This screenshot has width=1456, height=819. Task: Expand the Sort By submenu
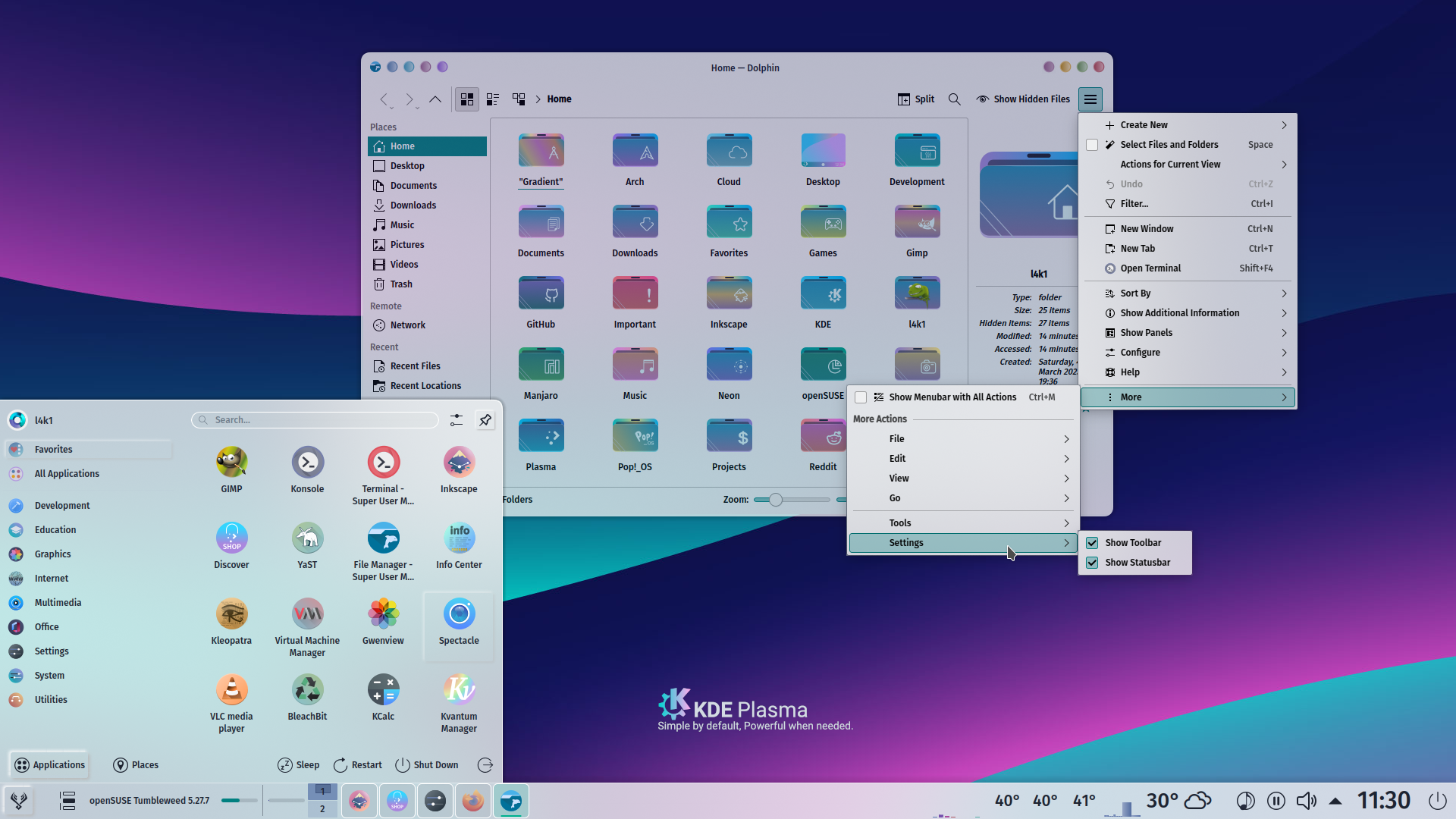1188,293
